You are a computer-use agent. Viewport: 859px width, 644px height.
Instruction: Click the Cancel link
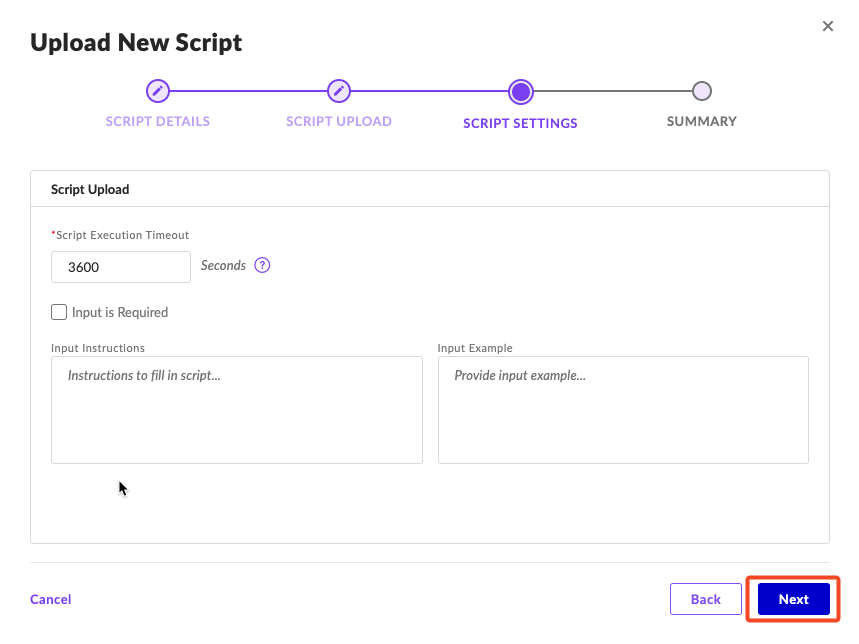pyautogui.click(x=51, y=599)
